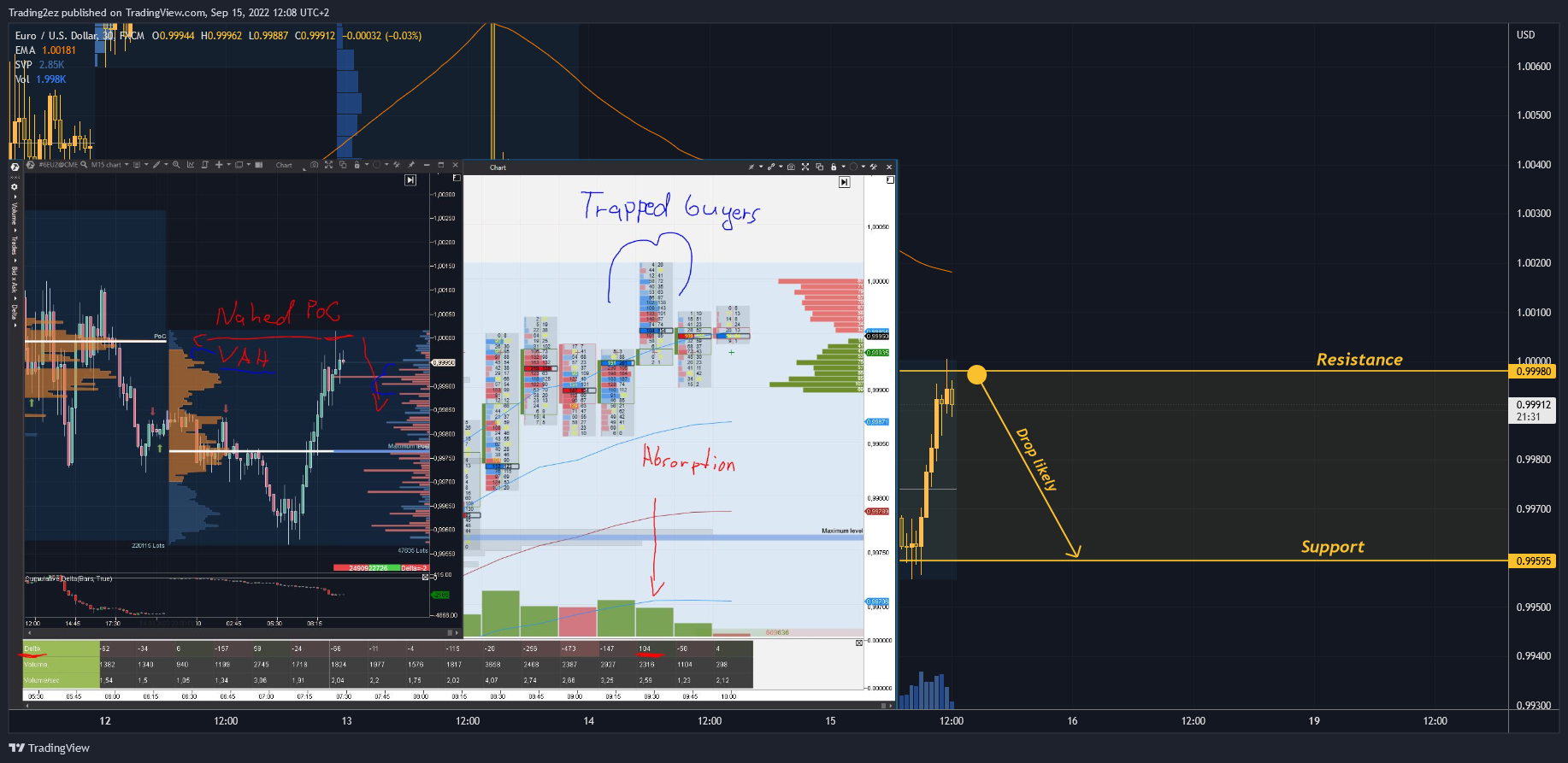Expand the drawing tools dropdown arrow
1568x763 pixels.
[x=166, y=165]
